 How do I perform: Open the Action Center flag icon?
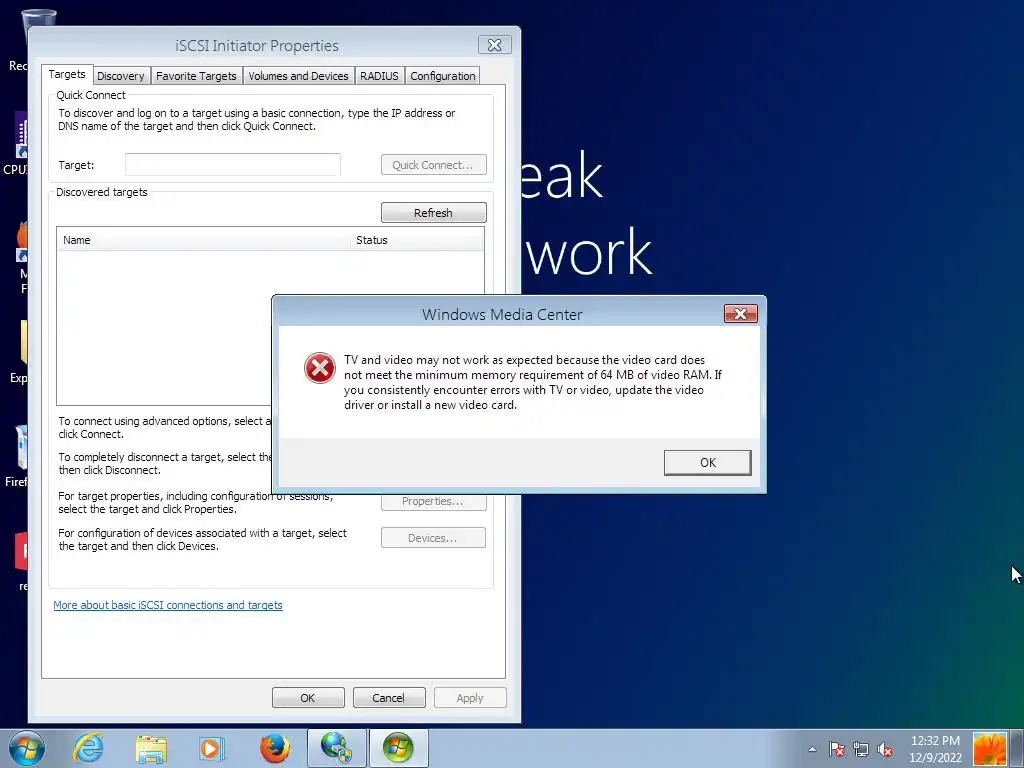coord(837,749)
